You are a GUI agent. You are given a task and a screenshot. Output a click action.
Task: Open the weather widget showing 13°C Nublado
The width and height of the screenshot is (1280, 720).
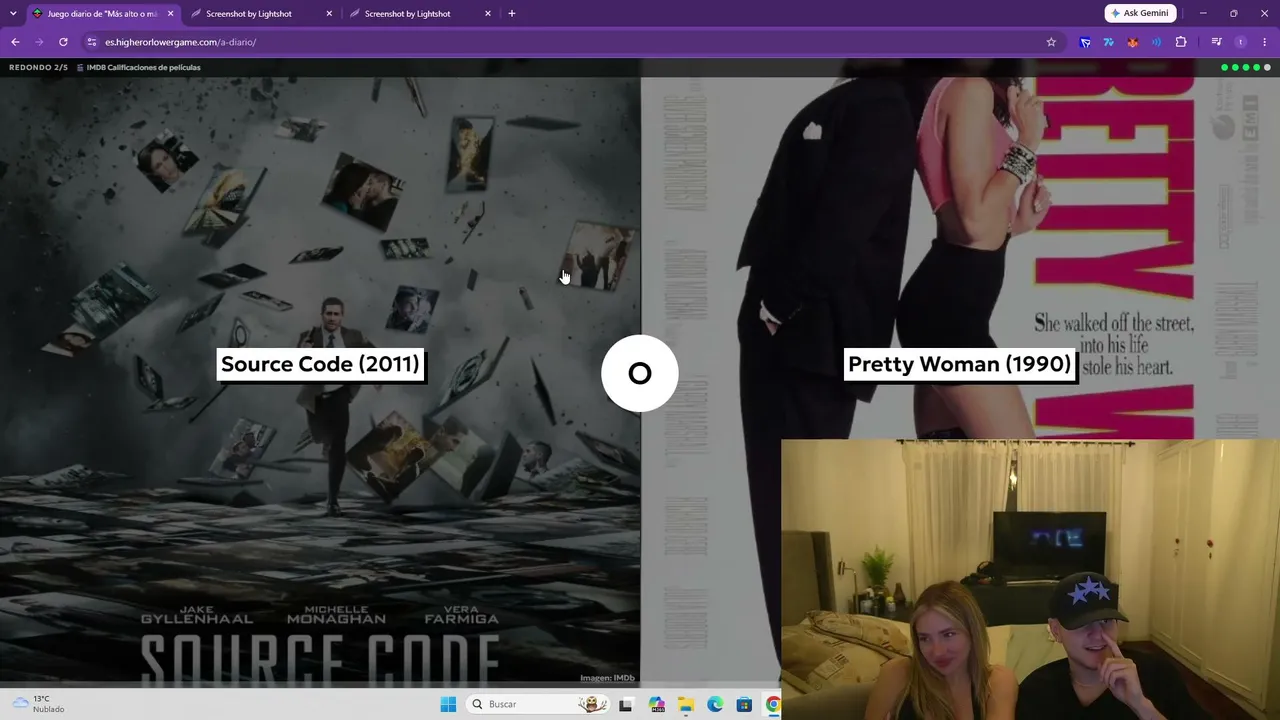38,704
